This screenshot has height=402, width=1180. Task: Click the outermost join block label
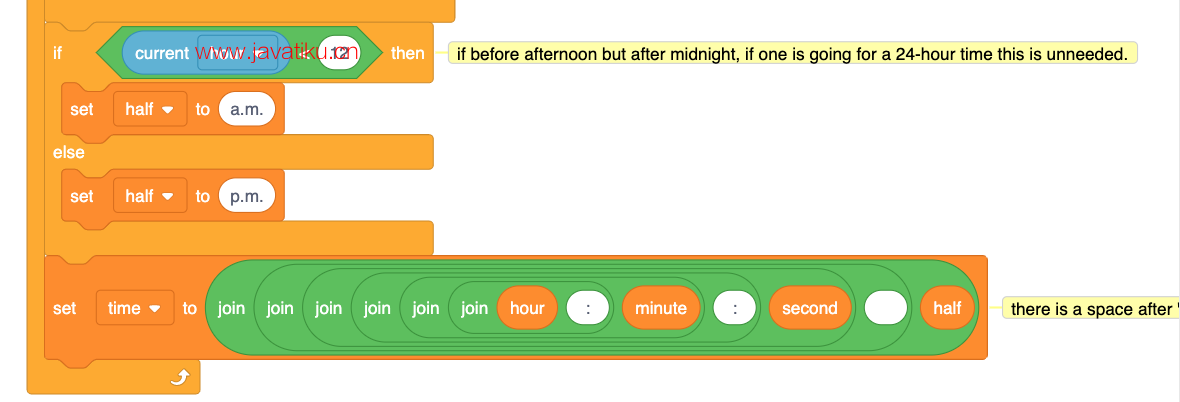tap(231, 308)
